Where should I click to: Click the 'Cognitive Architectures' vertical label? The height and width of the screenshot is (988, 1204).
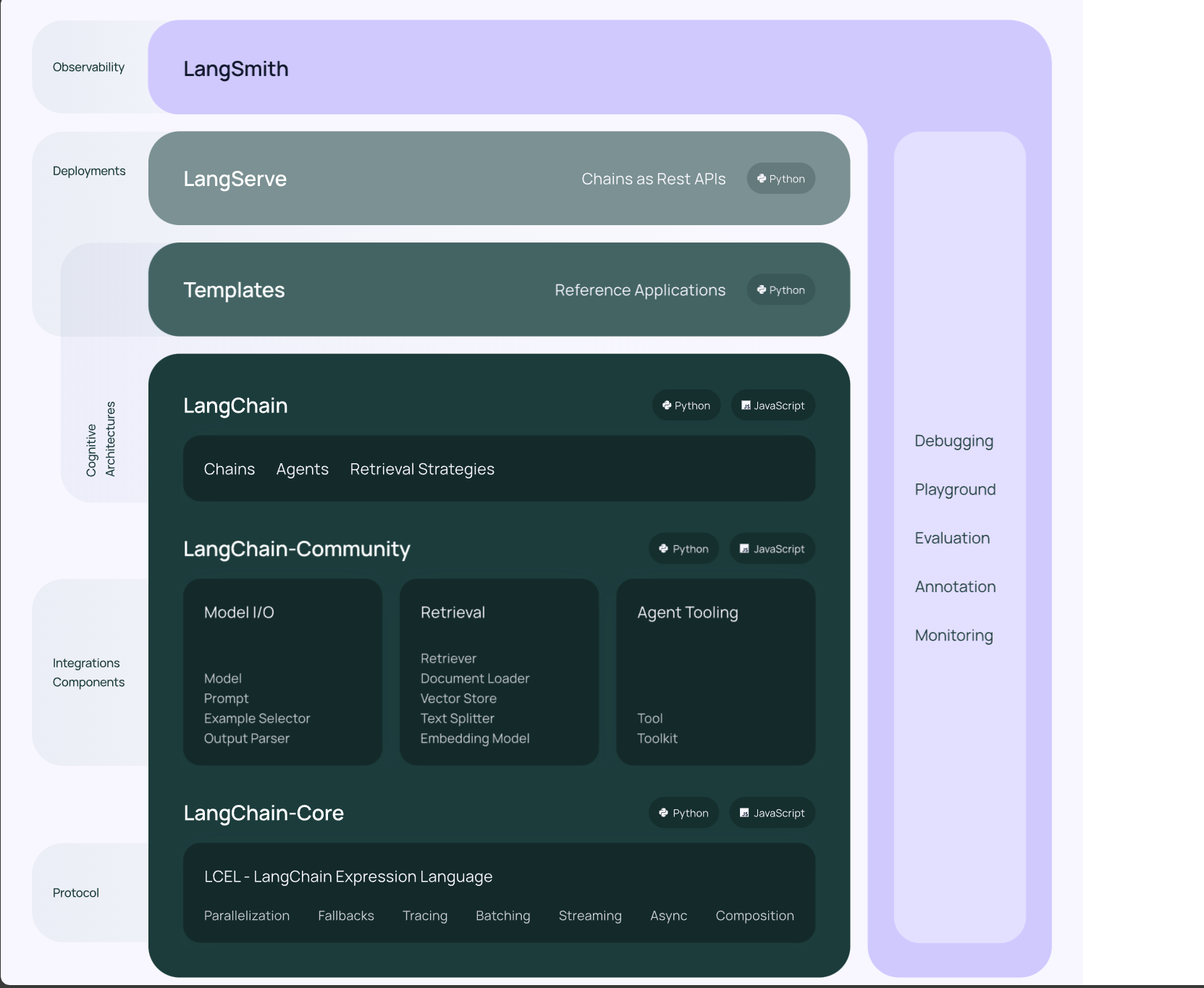coord(101,439)
